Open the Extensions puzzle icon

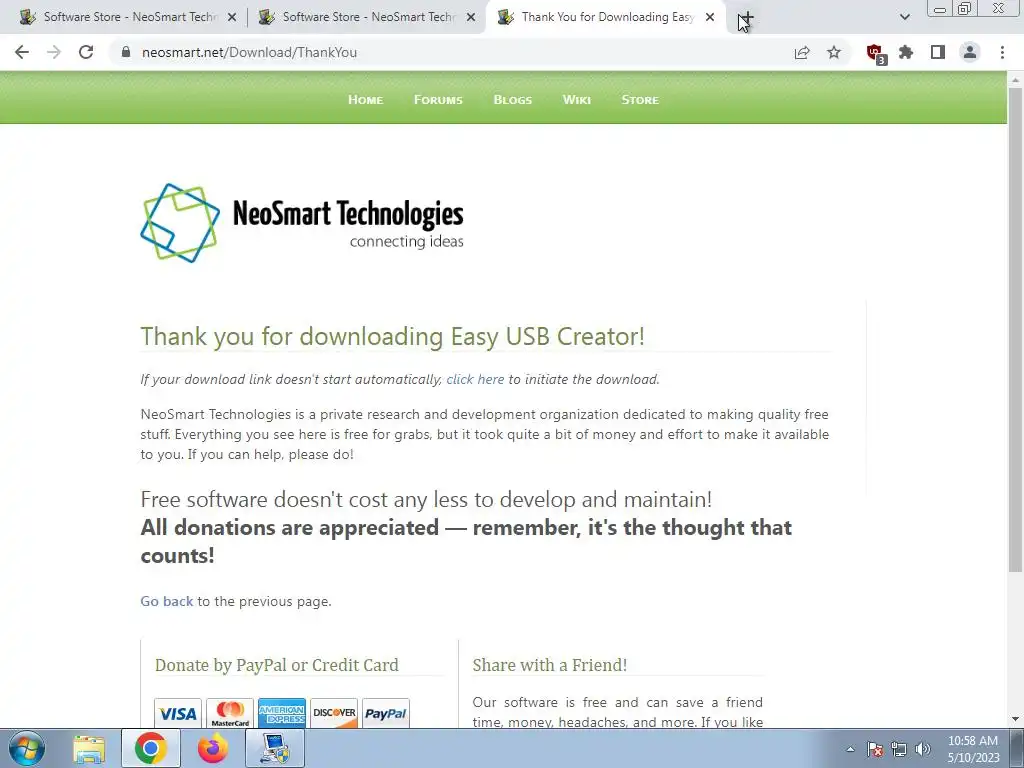906,52
